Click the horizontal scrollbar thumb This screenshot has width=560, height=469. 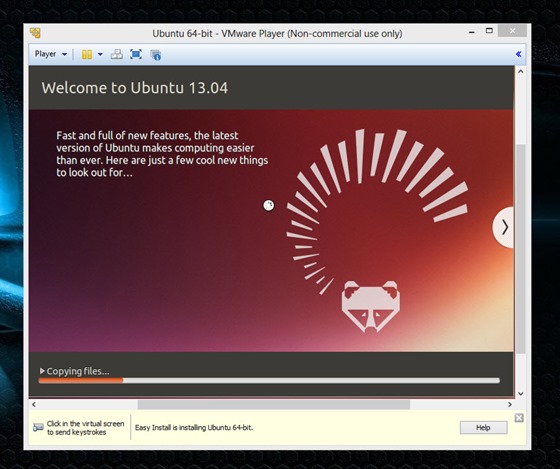[274, 405]
